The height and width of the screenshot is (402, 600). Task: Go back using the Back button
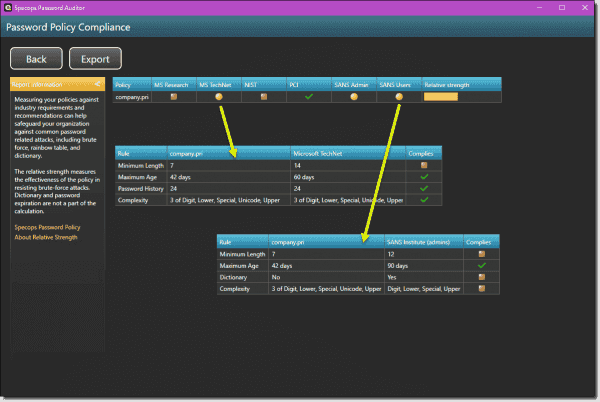coord(36,59)
